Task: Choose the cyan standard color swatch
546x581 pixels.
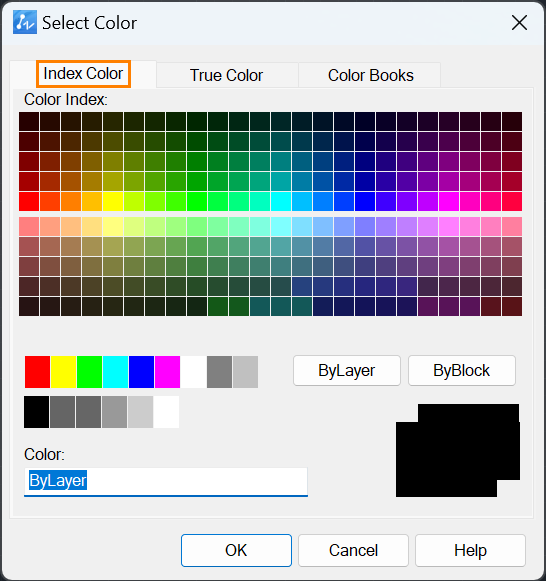Action: click(x=116, y=372)
